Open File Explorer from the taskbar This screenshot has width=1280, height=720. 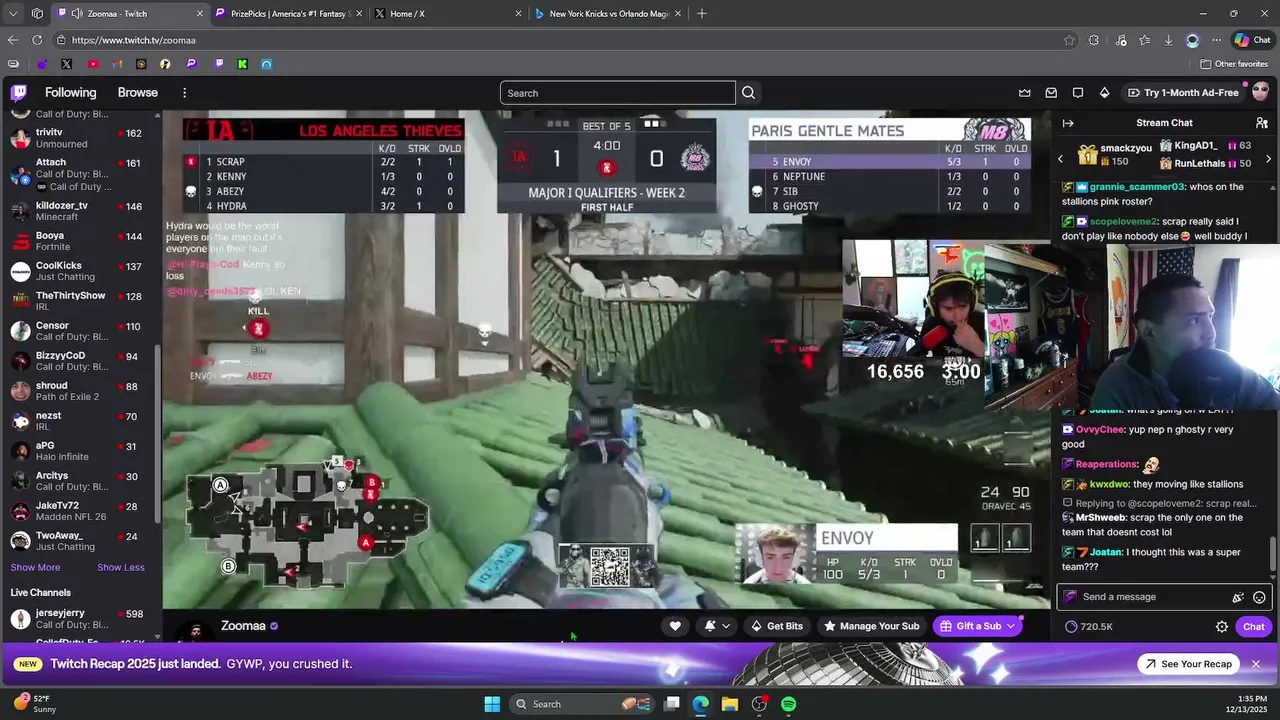pos(730,704)
